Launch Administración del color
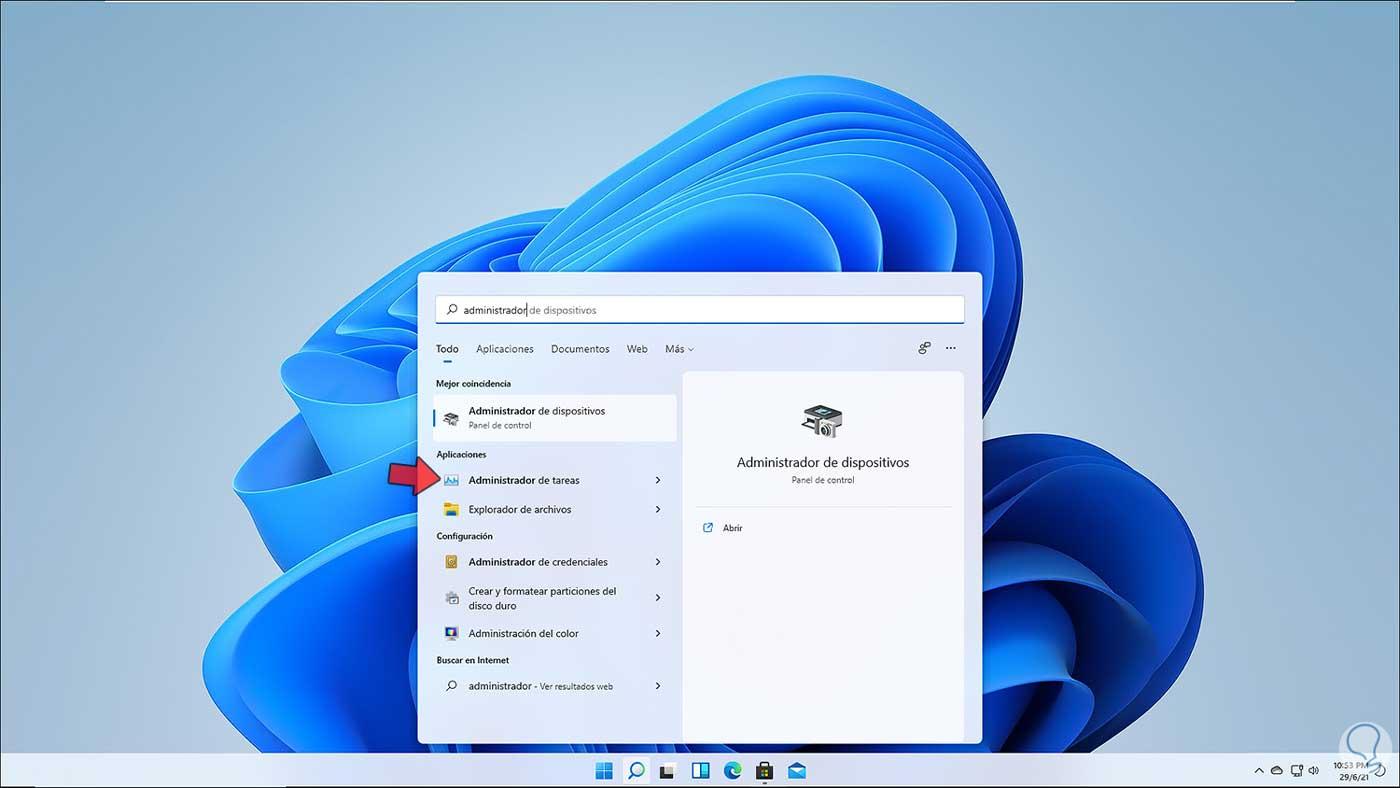 pos(525,633)
